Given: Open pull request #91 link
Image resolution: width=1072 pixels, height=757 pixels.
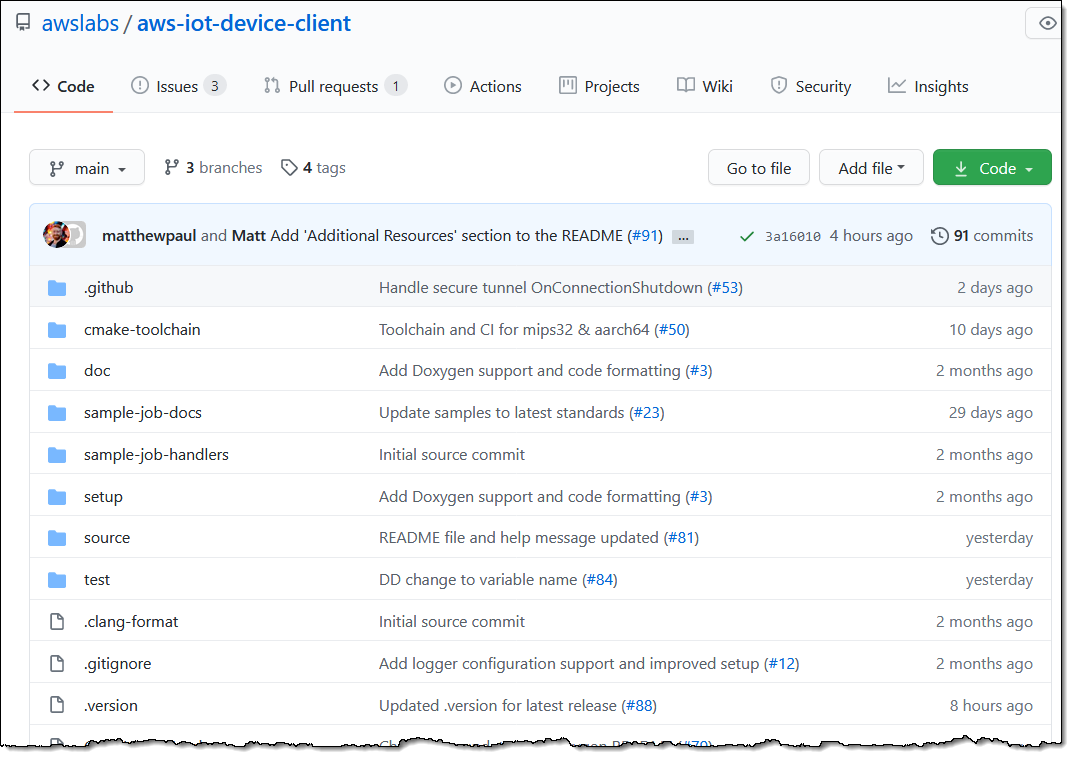Looking at the screenshot, I should click(x=645, y=235).
